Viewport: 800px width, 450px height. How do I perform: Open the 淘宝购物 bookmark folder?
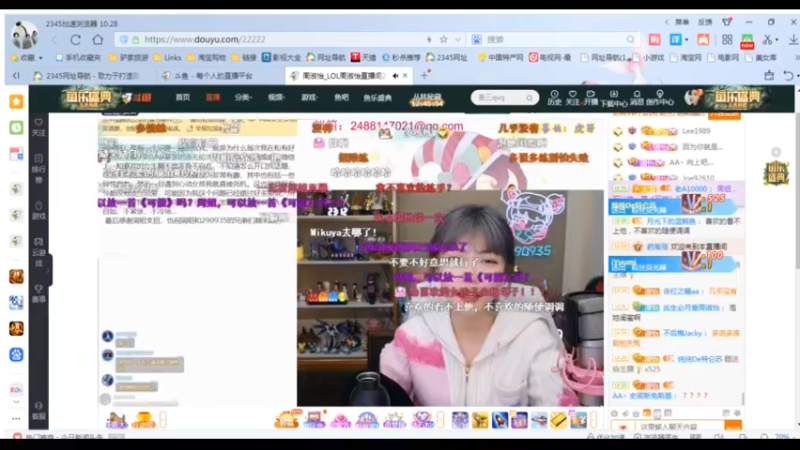tap(207, 58)
